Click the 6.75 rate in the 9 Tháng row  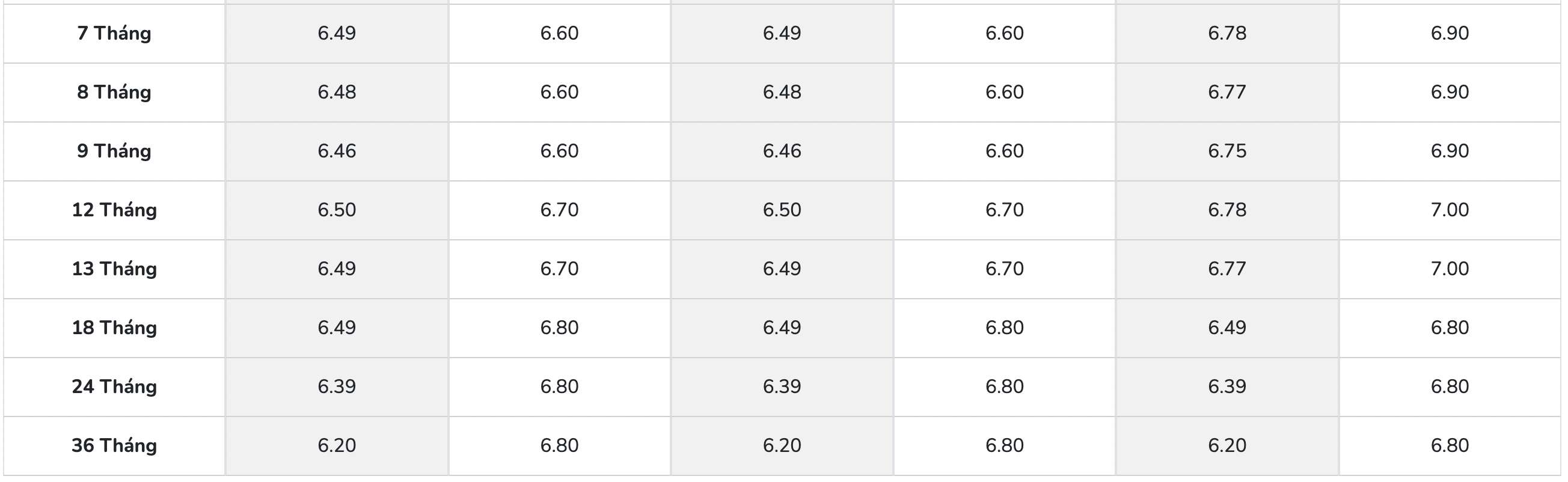coord(1227,151)
